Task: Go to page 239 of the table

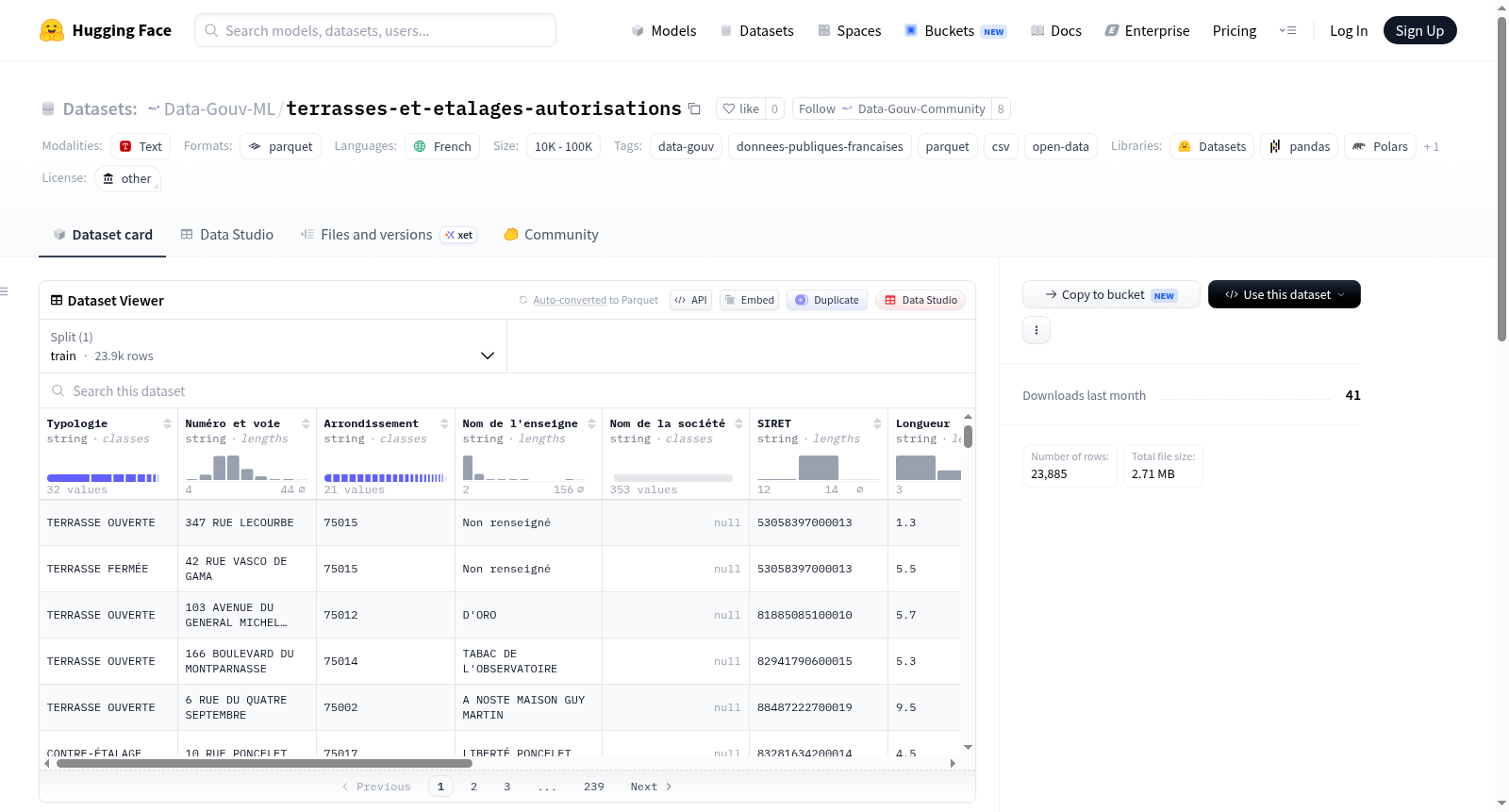Action: coord(593,787)
